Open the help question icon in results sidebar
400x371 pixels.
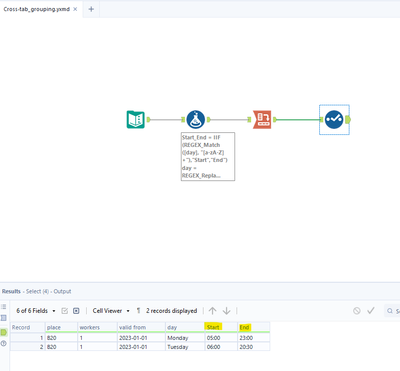4,343
